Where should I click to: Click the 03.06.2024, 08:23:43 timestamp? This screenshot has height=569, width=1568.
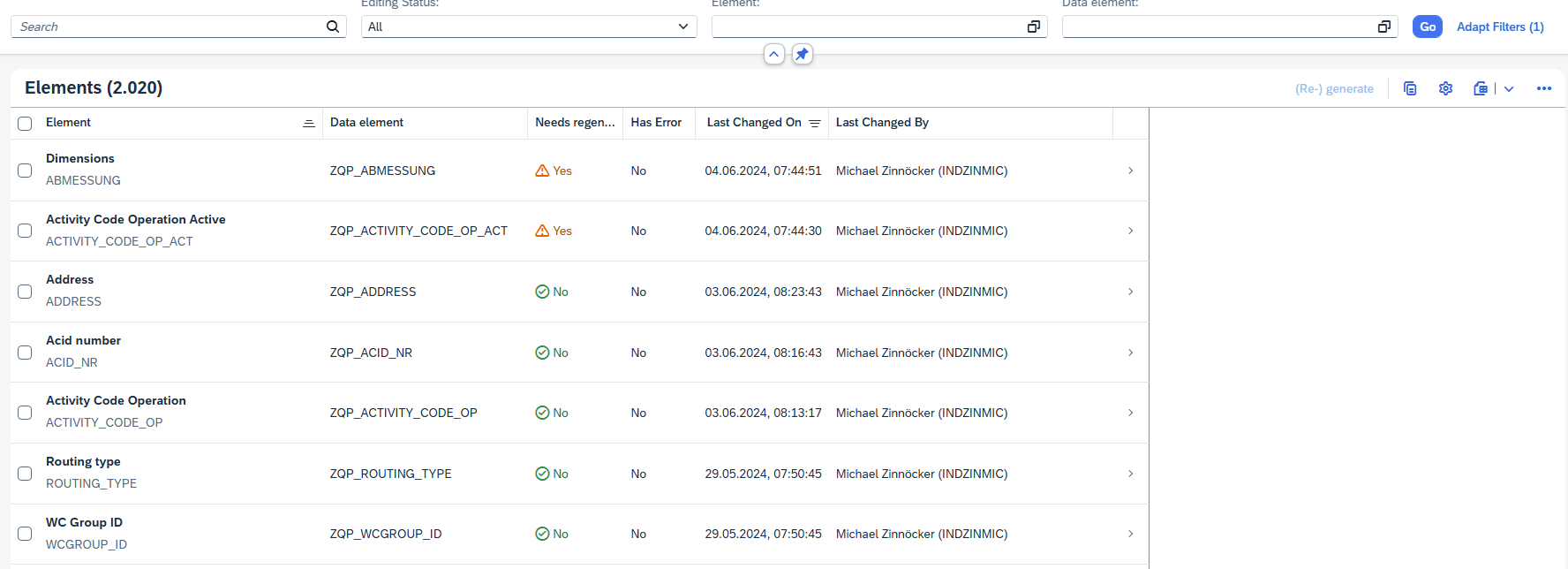point(763,292)
